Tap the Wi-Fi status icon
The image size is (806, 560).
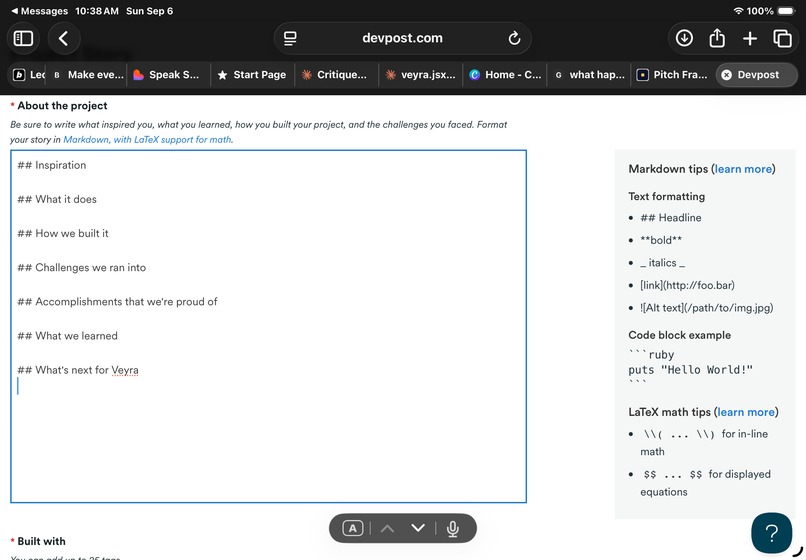click(x=739, y=11)
